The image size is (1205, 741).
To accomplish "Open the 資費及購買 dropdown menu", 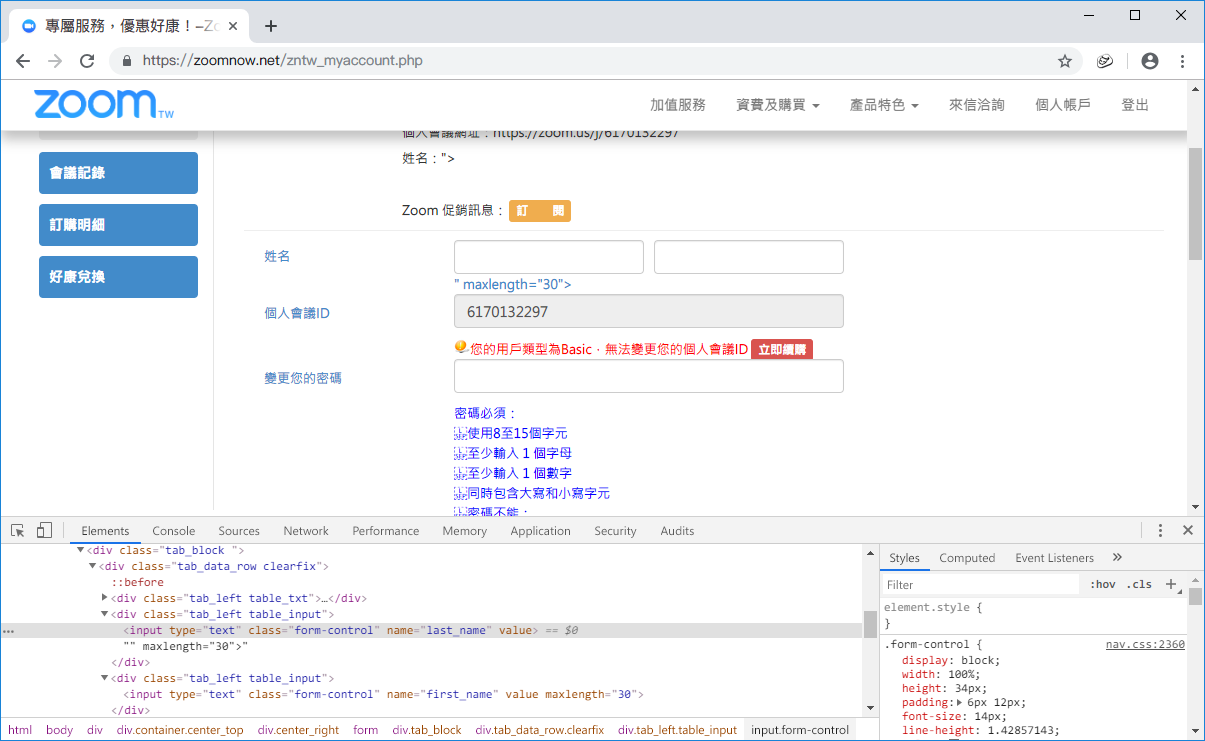I will click(778, 105).
